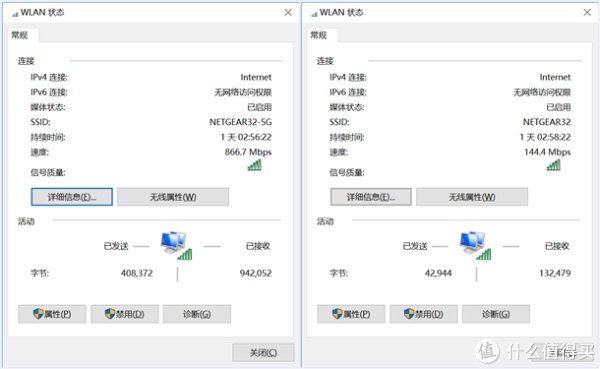The image size is (600, 369).
Task: Close the left WLAN 状态 window
Action: click(x=288, y=13)
